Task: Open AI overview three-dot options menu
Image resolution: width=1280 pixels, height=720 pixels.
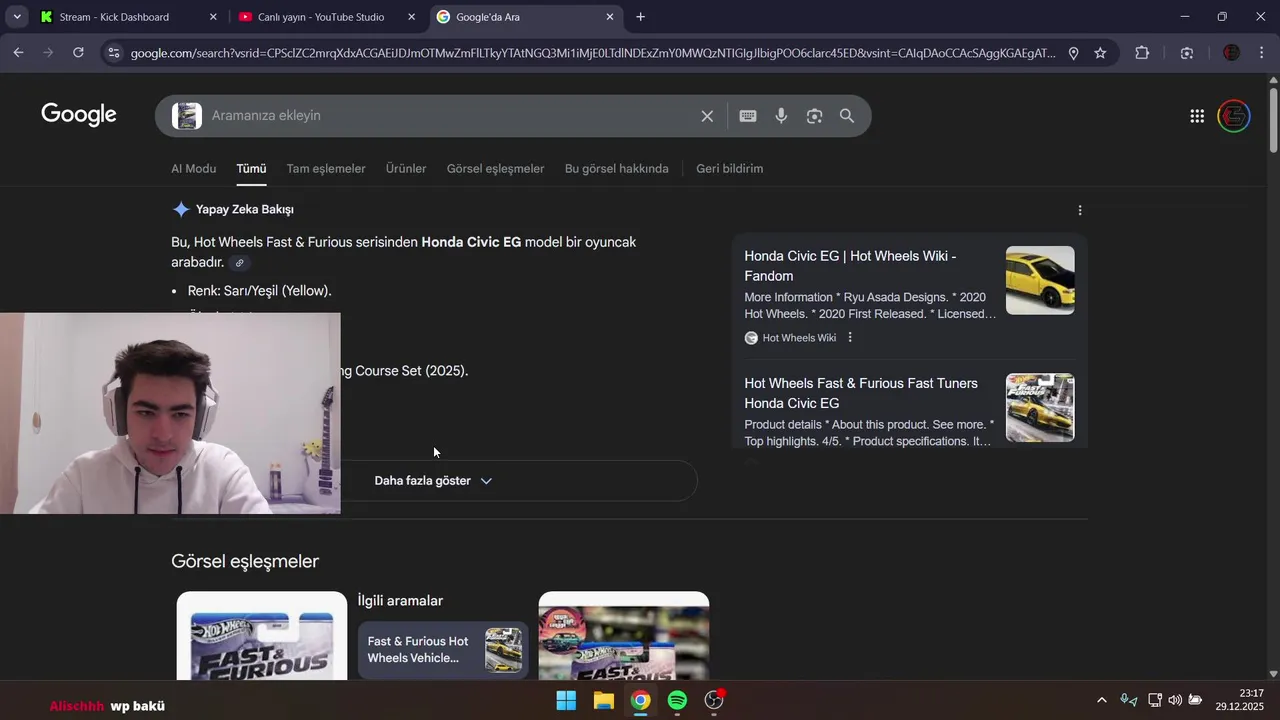Action: point(1079,210)
